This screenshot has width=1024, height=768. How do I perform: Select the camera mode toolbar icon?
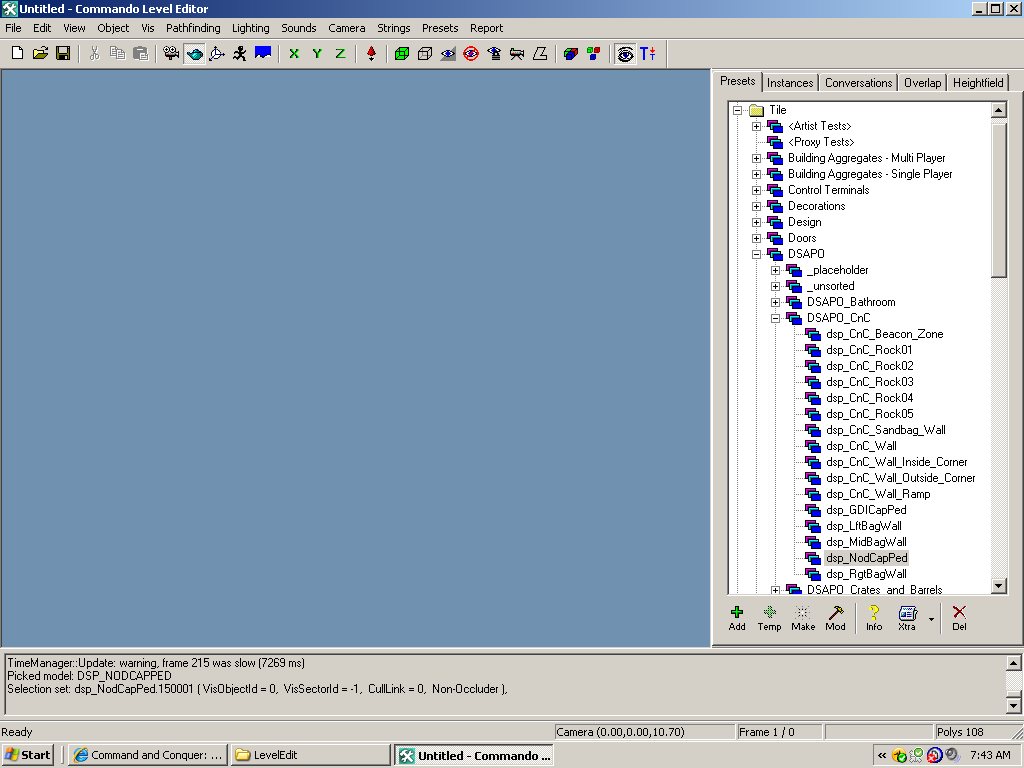coord(171,53)
